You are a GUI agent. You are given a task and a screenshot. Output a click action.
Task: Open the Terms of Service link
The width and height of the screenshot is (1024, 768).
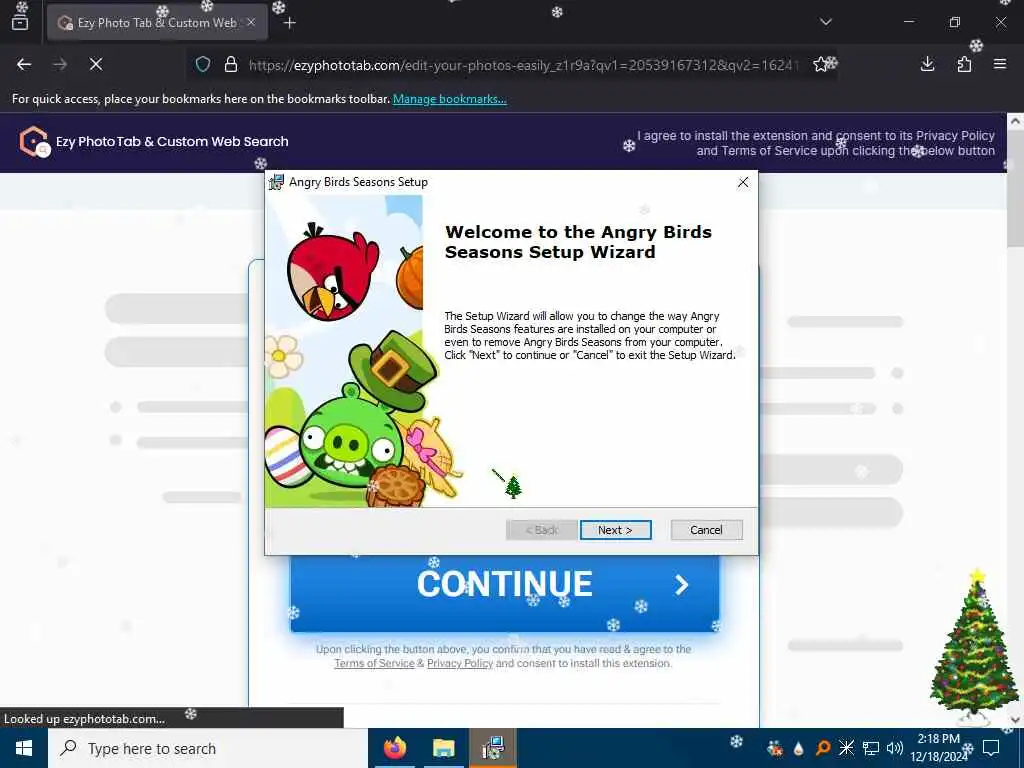(x=374, y=663)
